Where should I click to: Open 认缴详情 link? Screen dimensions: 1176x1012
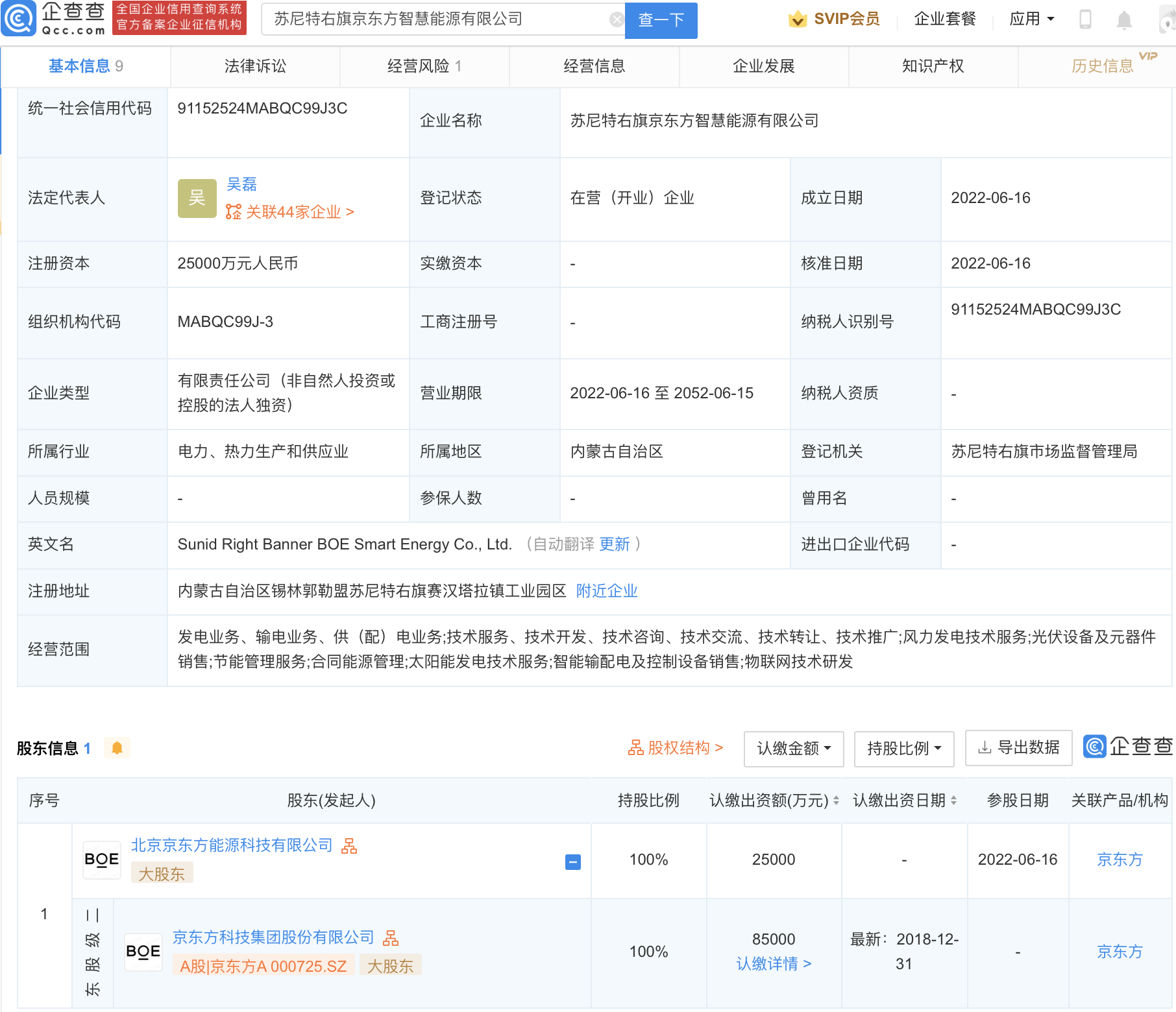tap(774, 964)
